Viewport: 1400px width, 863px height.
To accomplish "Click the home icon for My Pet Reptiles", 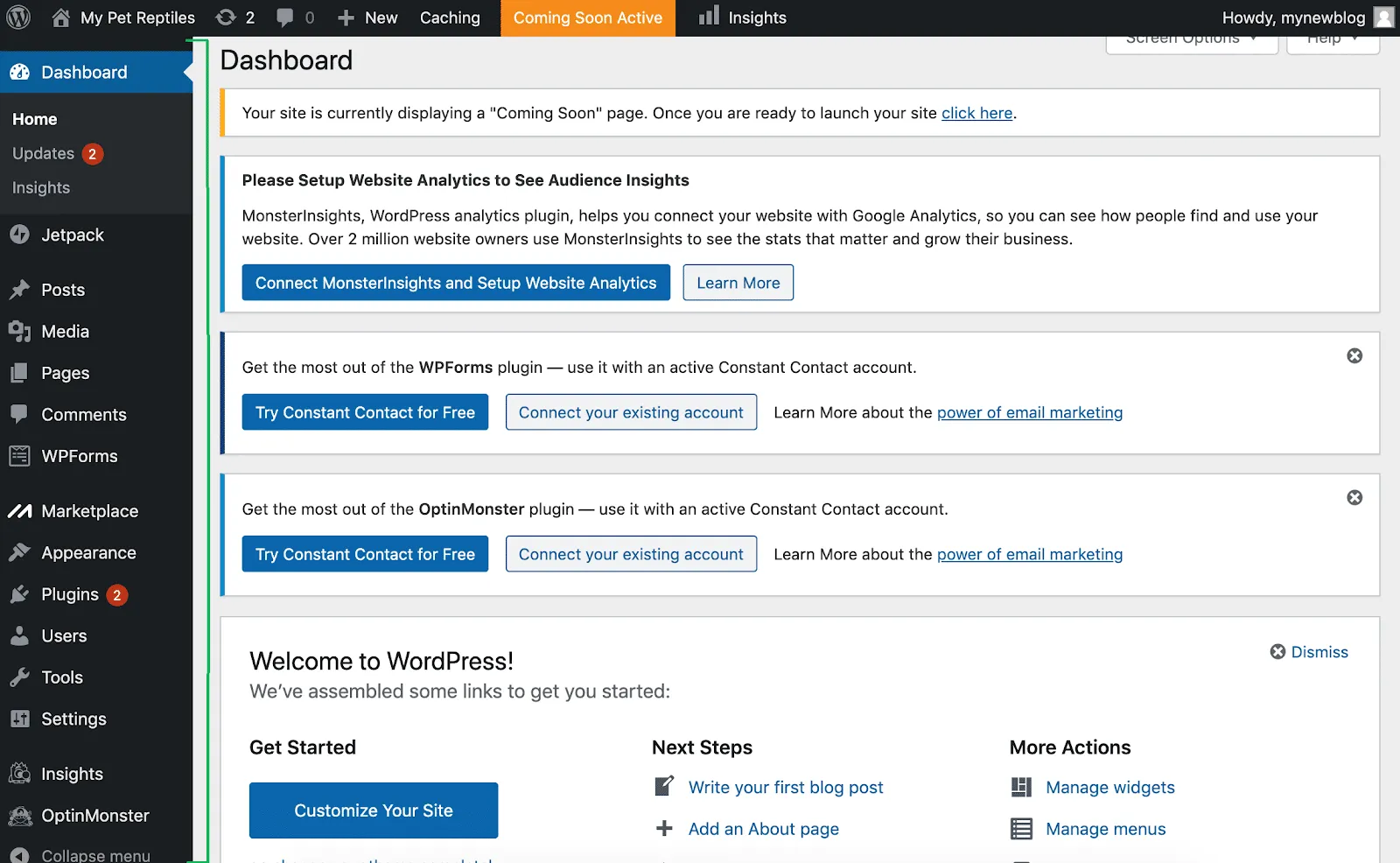I will click(x=60, y=18).
